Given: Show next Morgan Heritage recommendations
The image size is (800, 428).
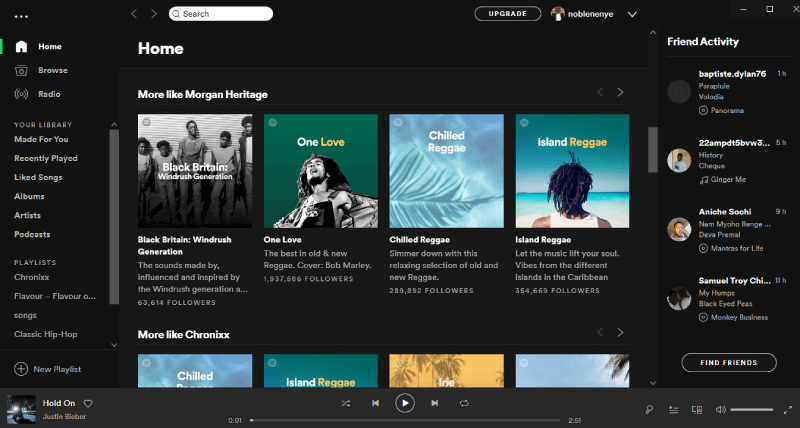Looking at the screenshot, I should coord(620,92).
